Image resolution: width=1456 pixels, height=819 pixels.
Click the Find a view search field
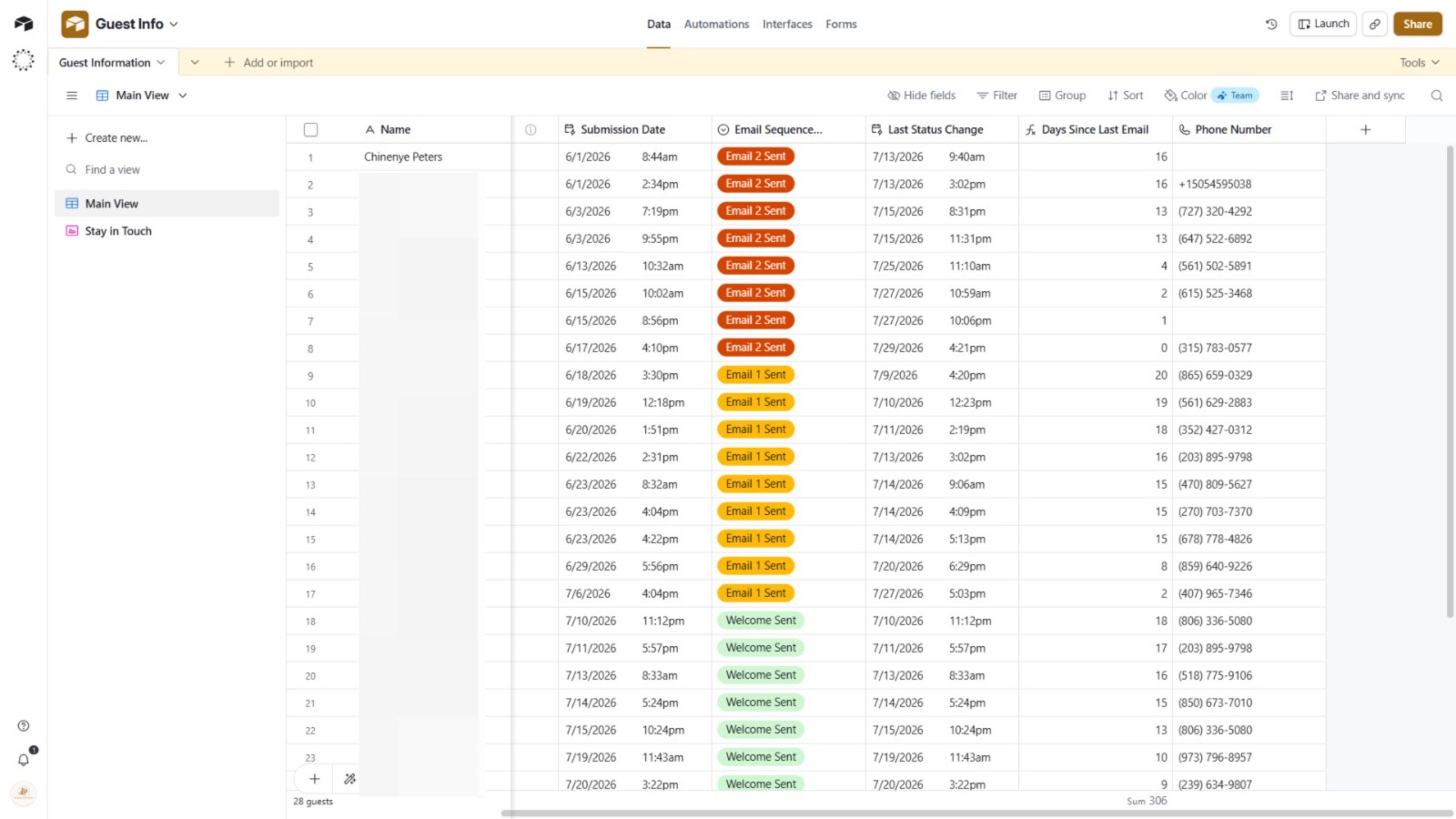click(x=167, y=170)
